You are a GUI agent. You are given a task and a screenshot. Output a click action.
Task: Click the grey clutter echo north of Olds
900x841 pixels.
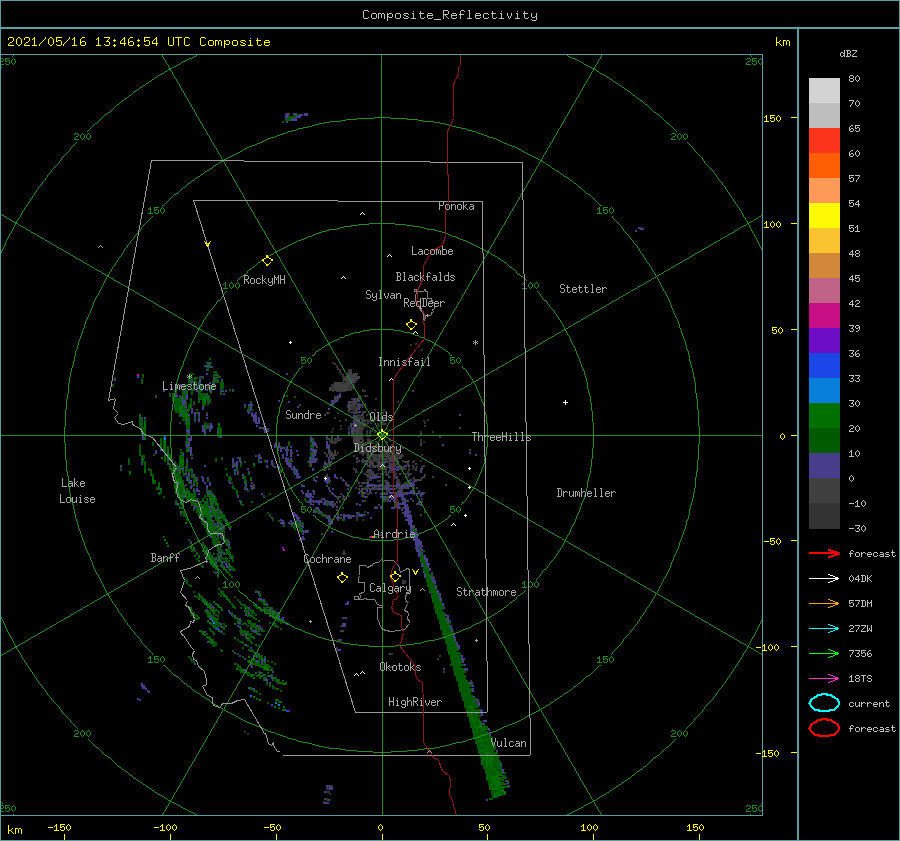345,382
